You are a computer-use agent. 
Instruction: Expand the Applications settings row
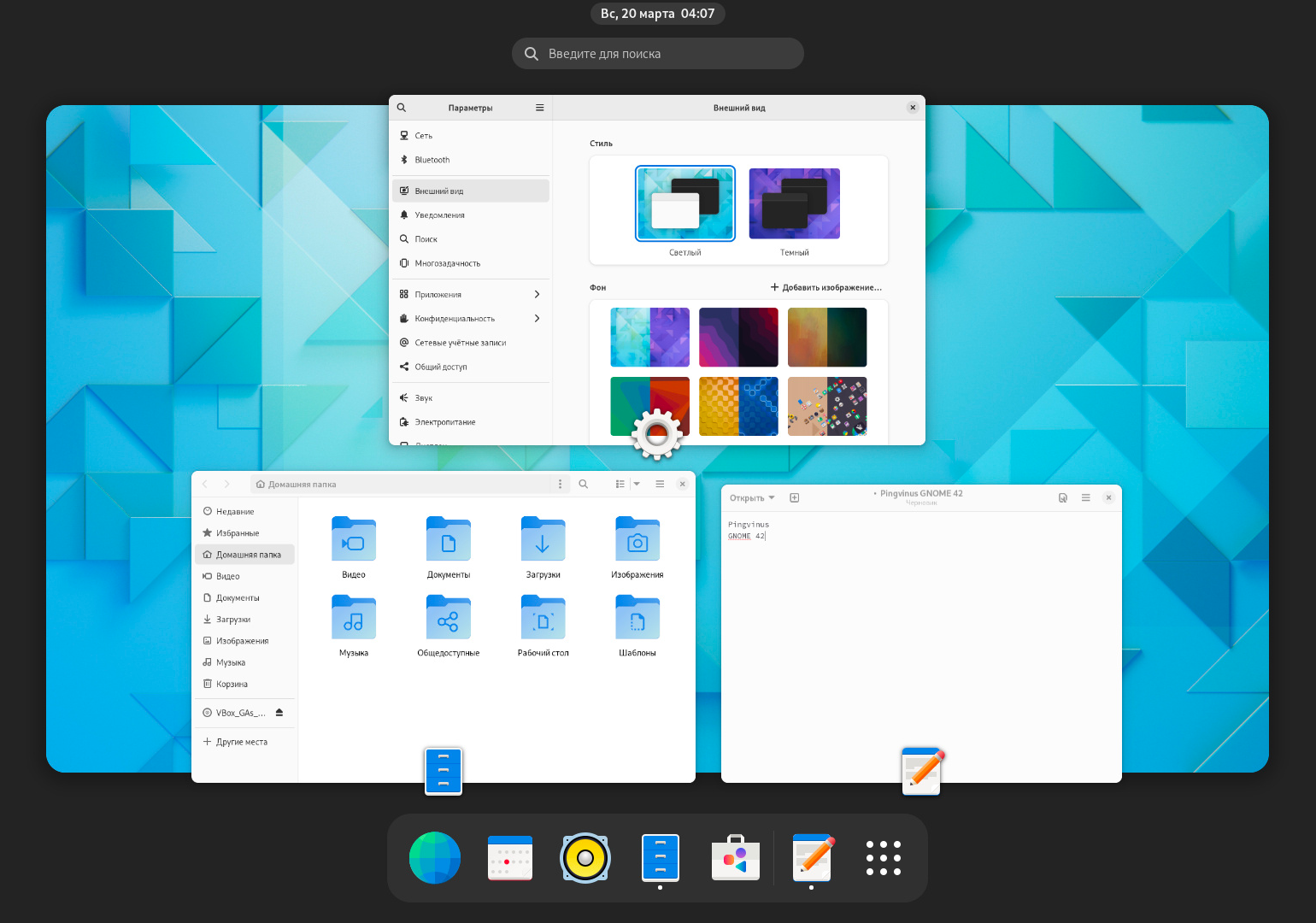coord(537,294)
